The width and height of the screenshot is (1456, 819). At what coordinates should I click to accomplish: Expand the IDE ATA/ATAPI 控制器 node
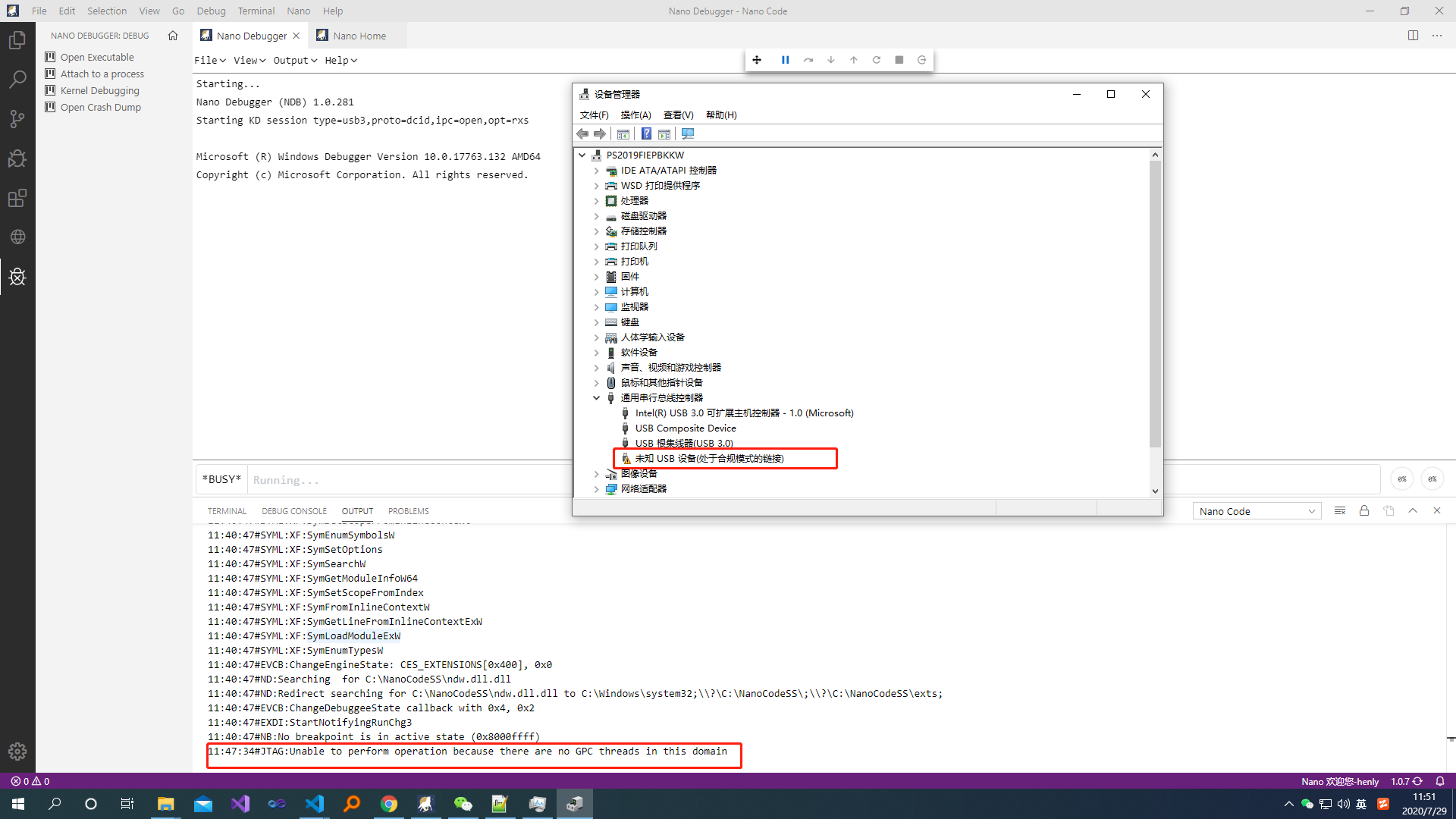(x=597, y=171)
